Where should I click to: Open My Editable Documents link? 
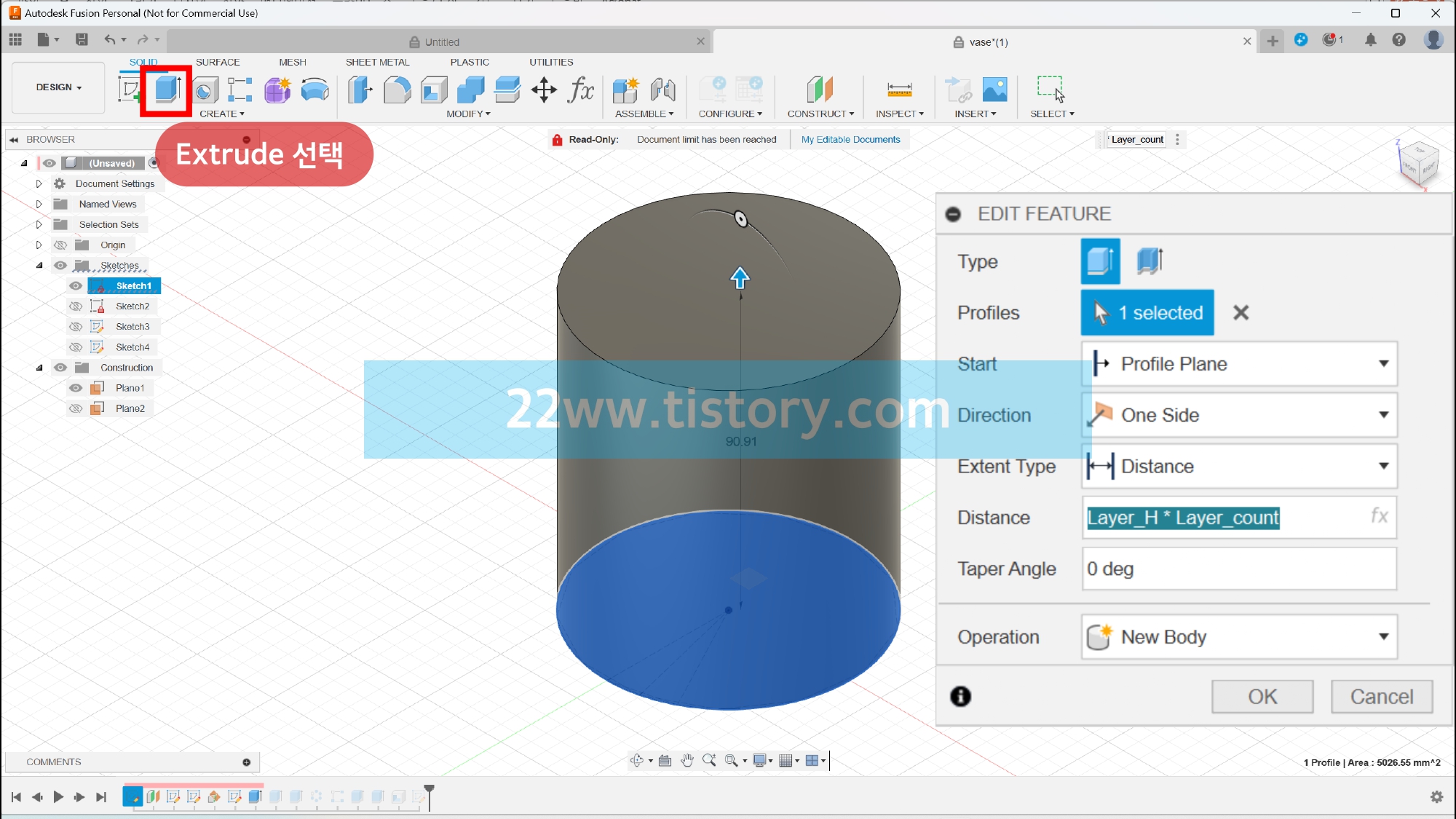click(x=850, y=140)
